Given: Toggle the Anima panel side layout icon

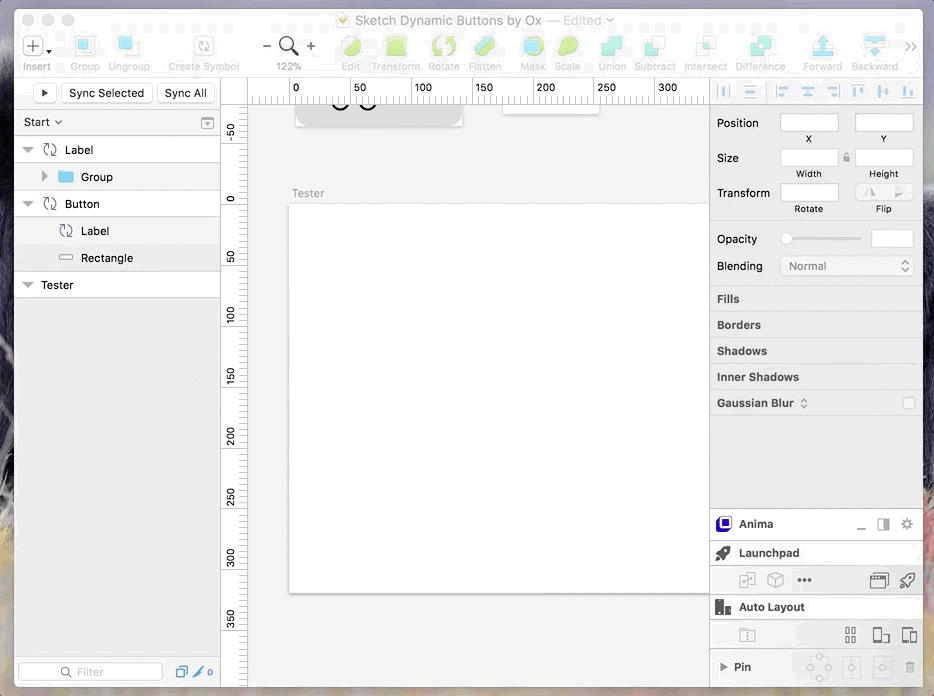Looking at the screenshot, I should coord(883,524).
